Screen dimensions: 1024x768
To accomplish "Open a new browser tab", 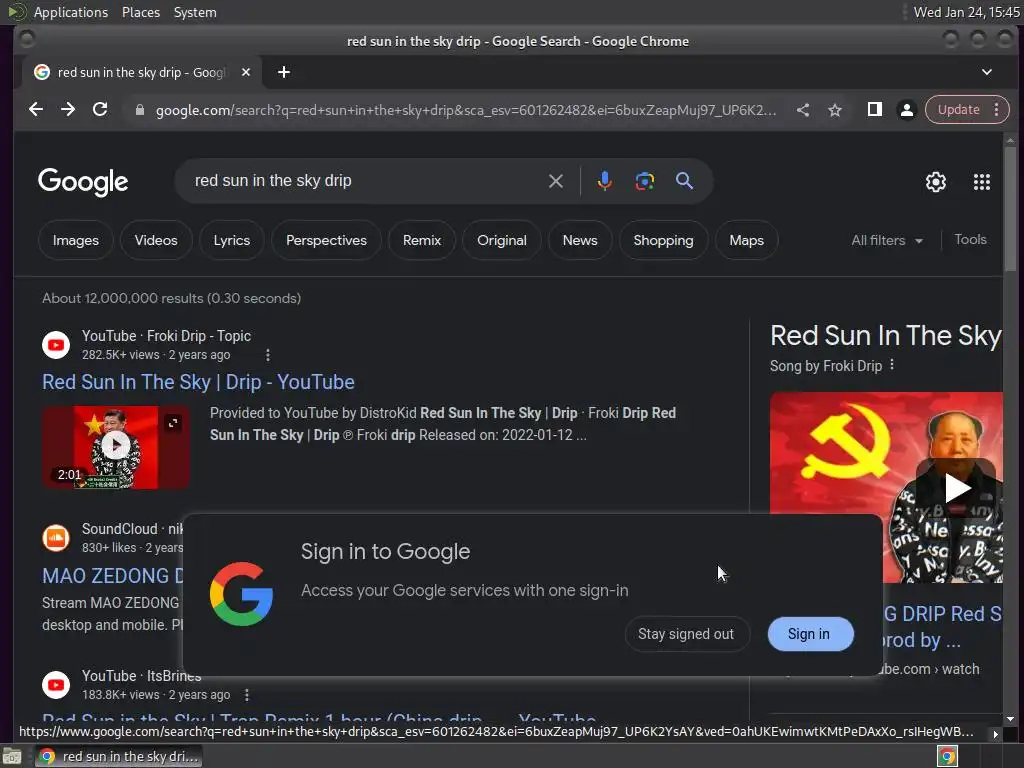I will pos(283,72).
